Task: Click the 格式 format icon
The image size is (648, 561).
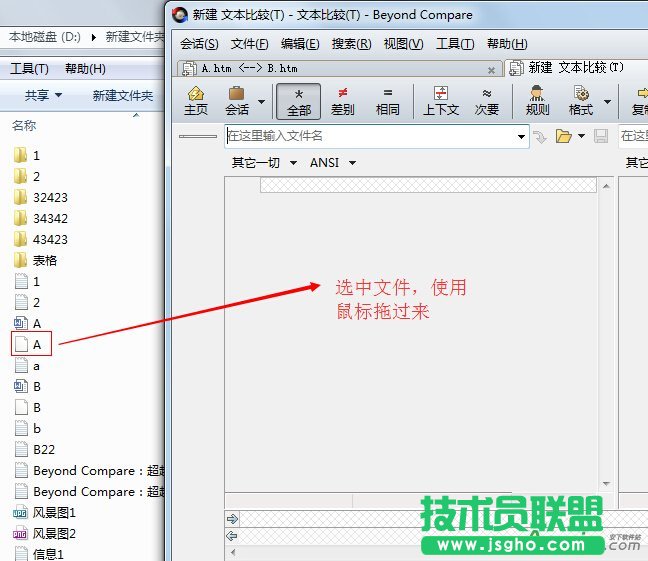Action: click(x=581, y=101)
